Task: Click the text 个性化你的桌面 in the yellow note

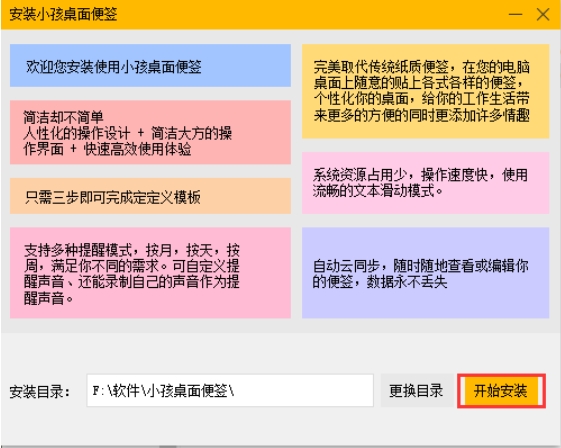Action: click(x=361, y=98)
